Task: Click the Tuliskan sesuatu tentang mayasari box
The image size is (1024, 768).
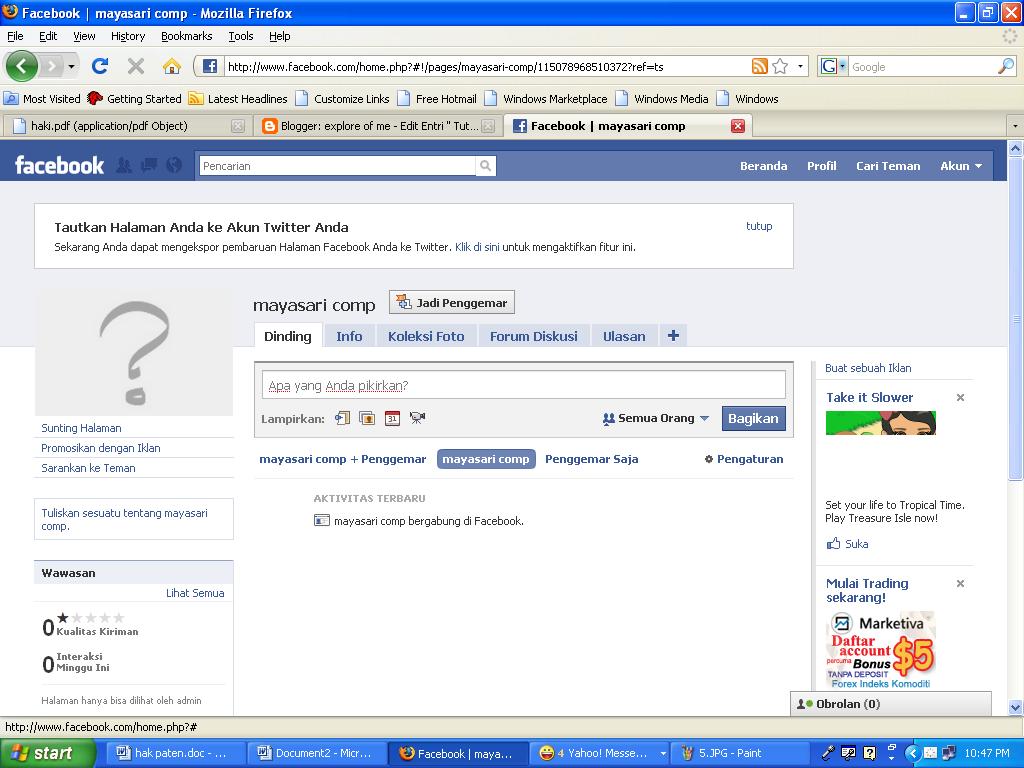Action: [134, 519]
